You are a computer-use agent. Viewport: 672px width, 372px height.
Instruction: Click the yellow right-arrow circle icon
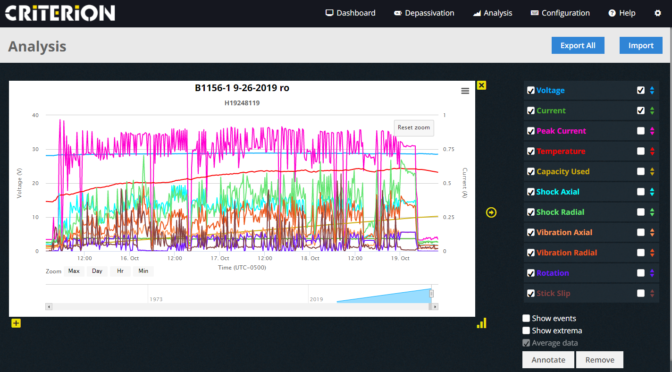pyautogui.click(x=491, y=212)
